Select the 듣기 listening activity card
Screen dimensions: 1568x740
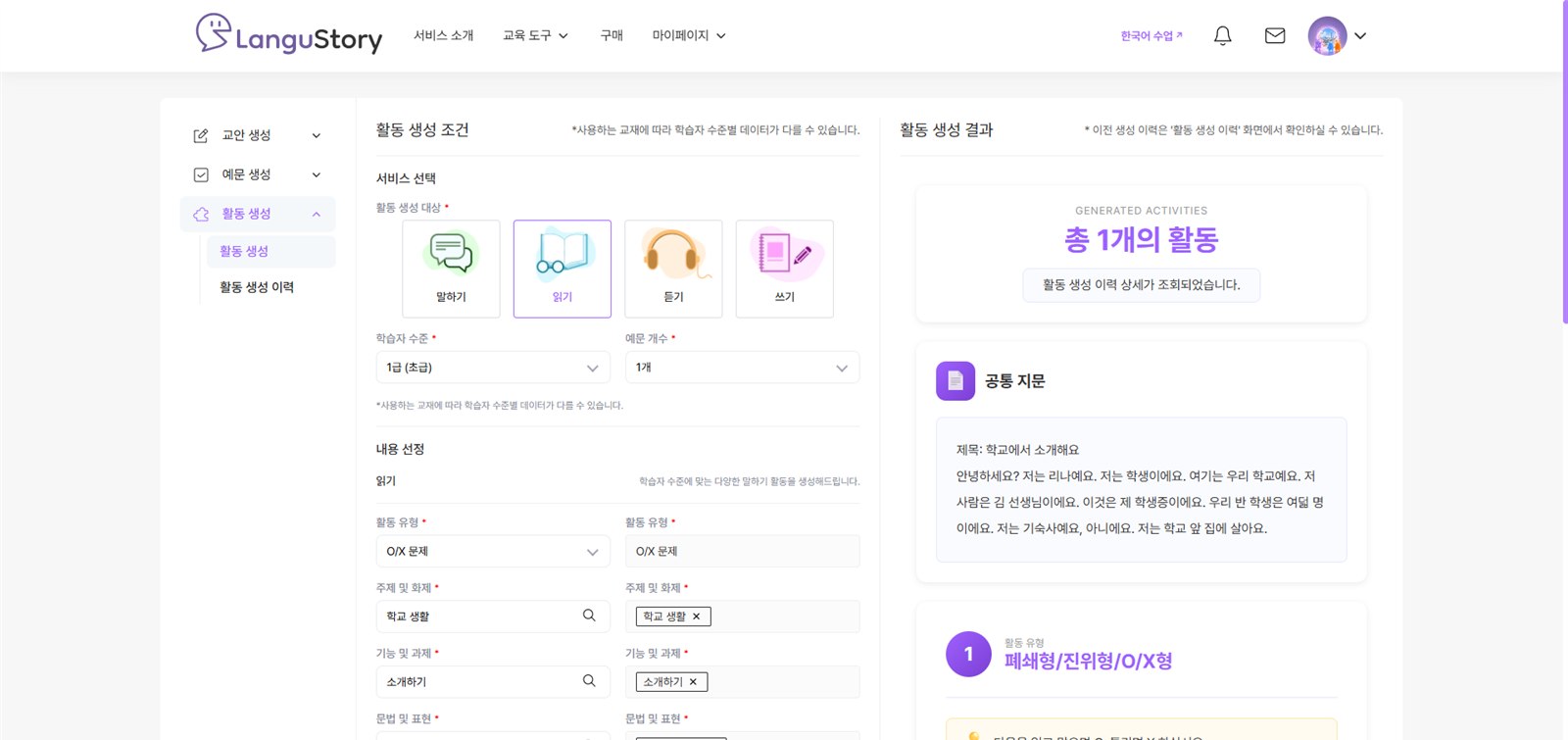(673, 269)
